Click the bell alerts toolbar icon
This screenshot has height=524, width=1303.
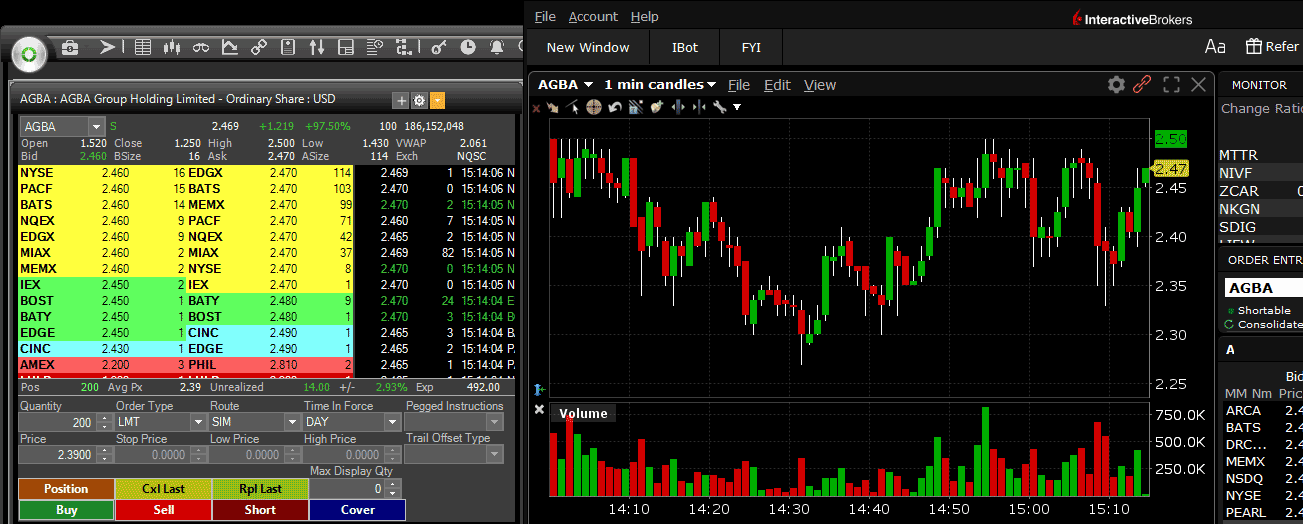tap(496, 47)
